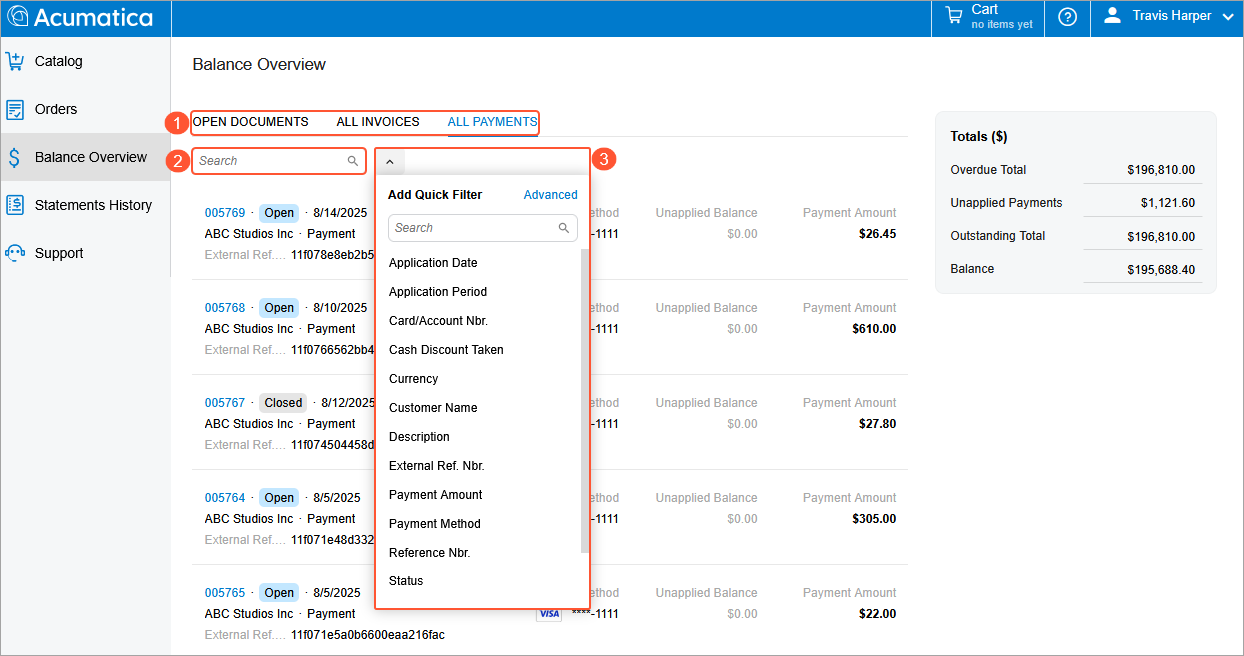Open the help question mark icon

tap(1067, 17)
